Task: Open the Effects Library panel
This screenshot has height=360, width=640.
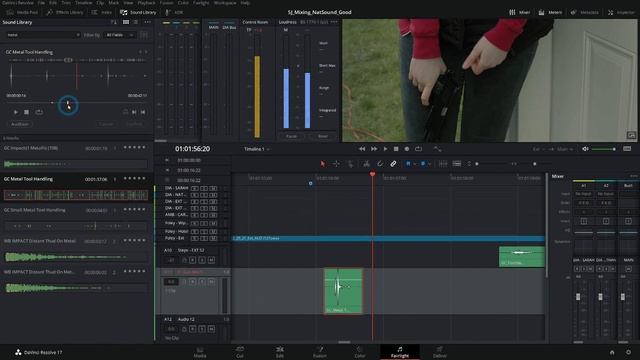Action: 65,12
